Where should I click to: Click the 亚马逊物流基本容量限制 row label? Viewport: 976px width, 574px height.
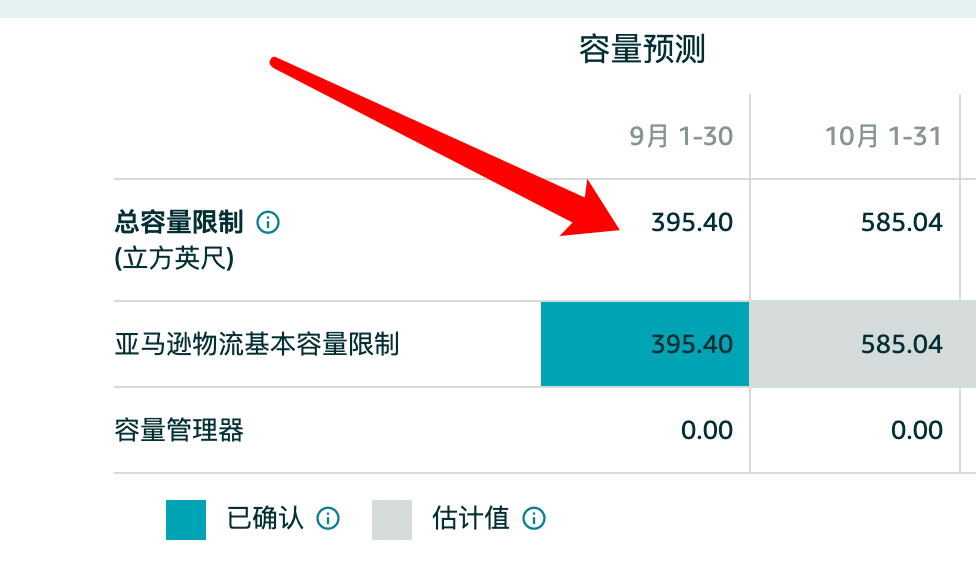pos(257,344)
